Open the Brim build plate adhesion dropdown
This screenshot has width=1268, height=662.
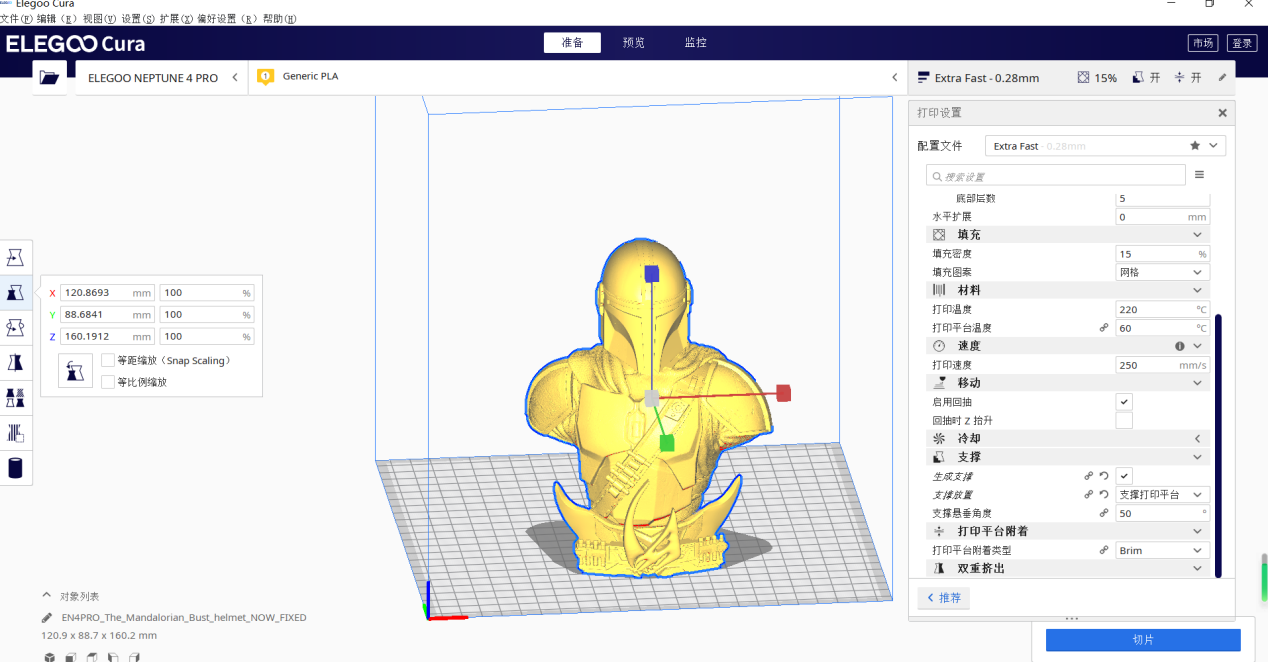point(1162,550)
